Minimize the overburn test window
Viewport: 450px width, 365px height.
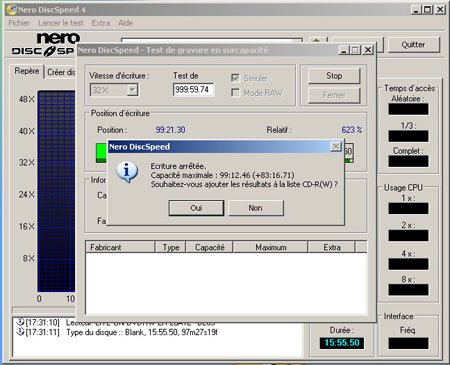click(x=344, y=50)
